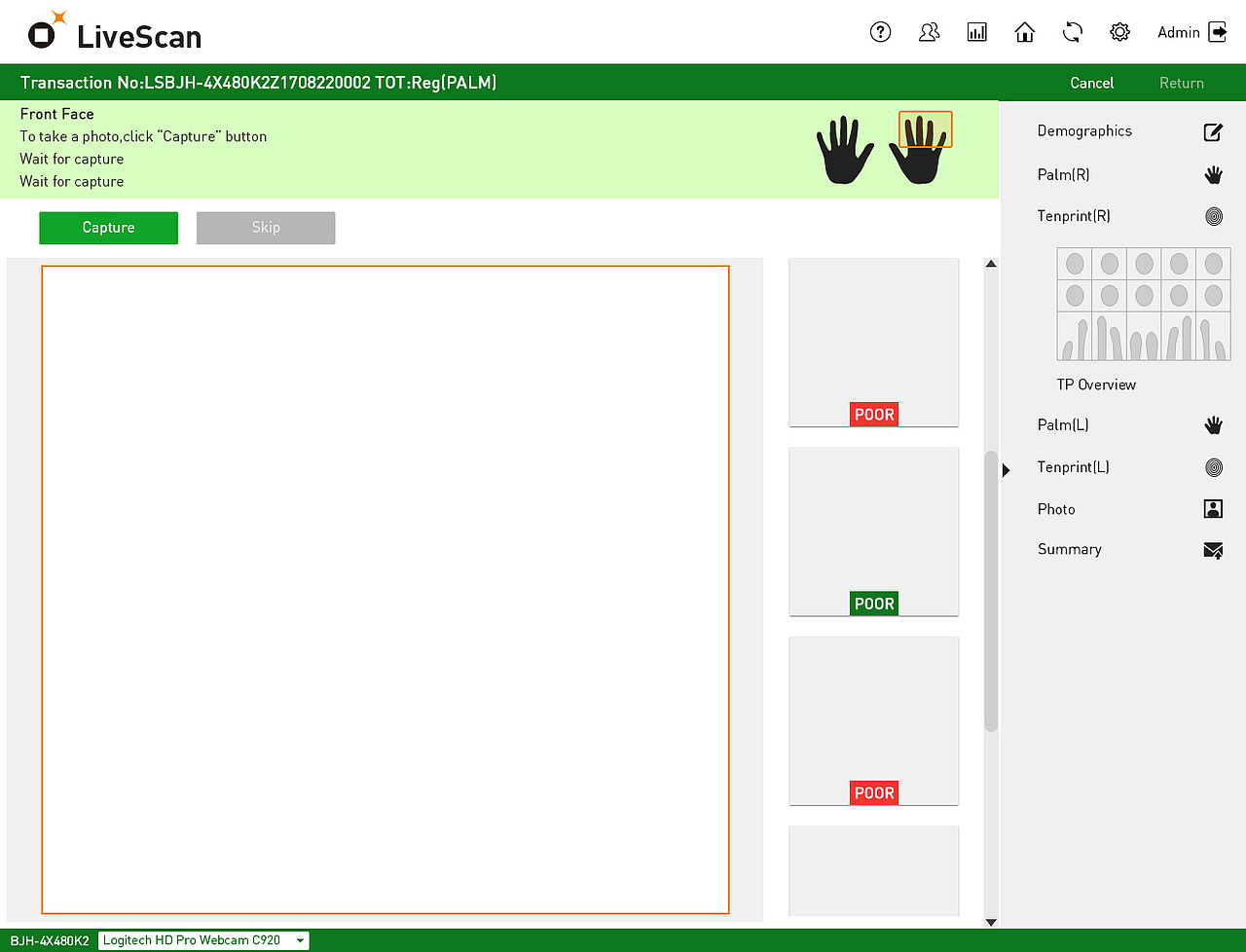Open the settings gear icon

pos(1119,32)
